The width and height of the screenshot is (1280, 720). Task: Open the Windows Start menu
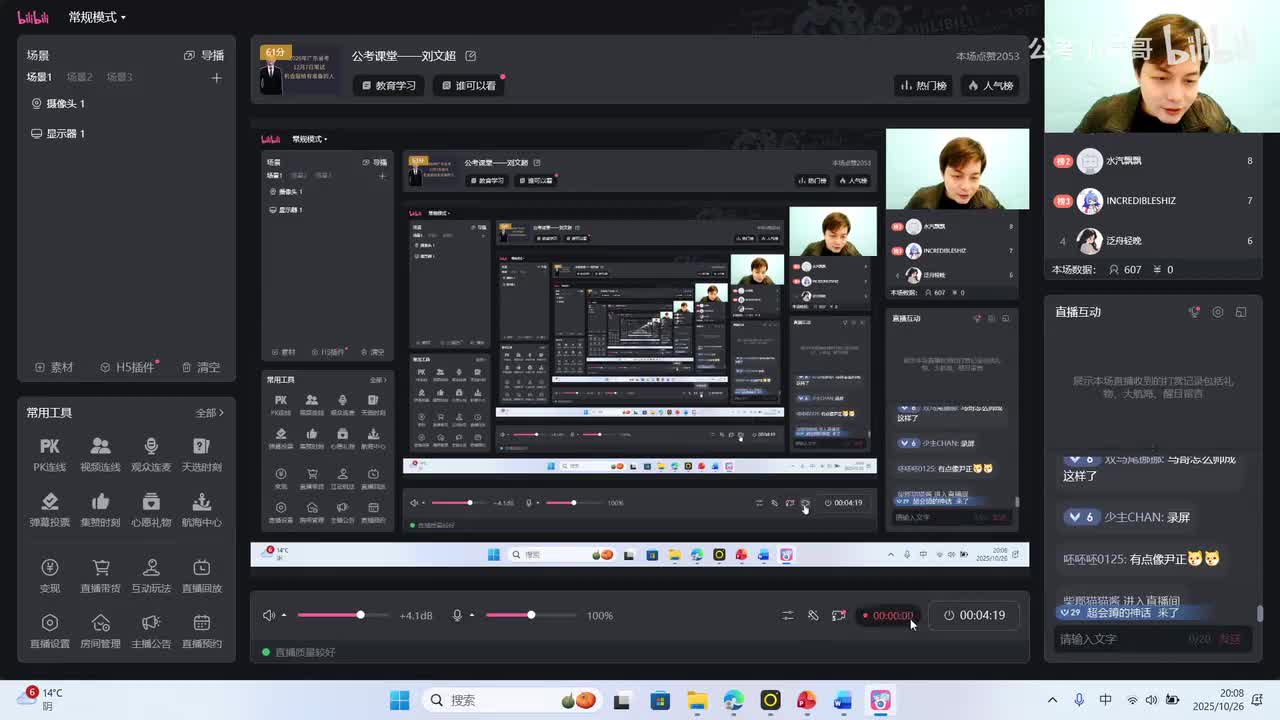click(399, 700)
